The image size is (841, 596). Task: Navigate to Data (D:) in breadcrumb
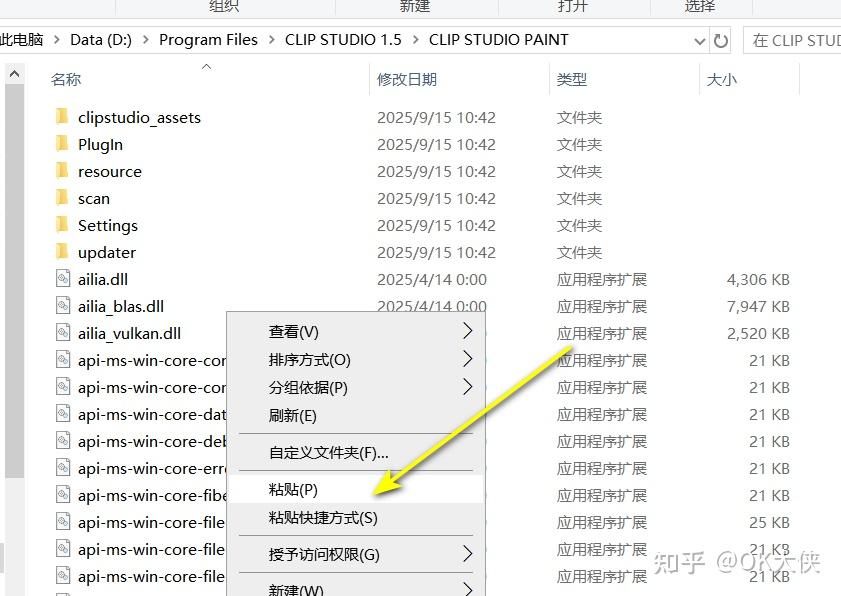(x=101, y=40)
